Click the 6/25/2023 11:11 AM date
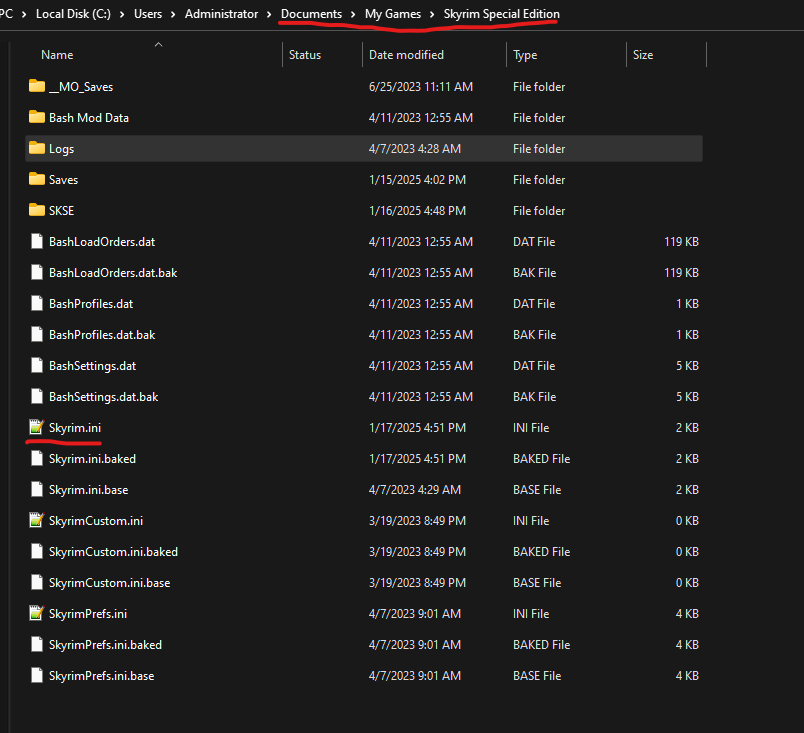This screenshot has height=733, width=804. coord(421,87)
